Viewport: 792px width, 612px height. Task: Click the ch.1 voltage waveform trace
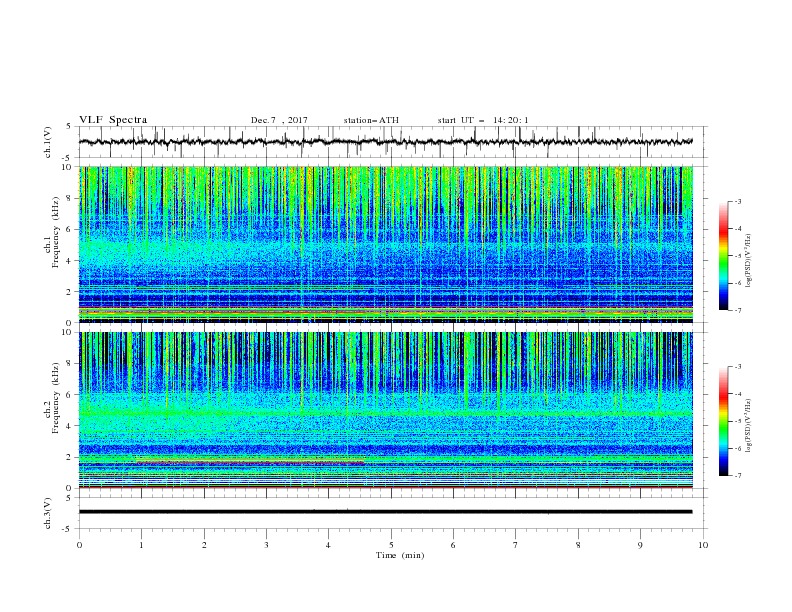click(385, 142)
